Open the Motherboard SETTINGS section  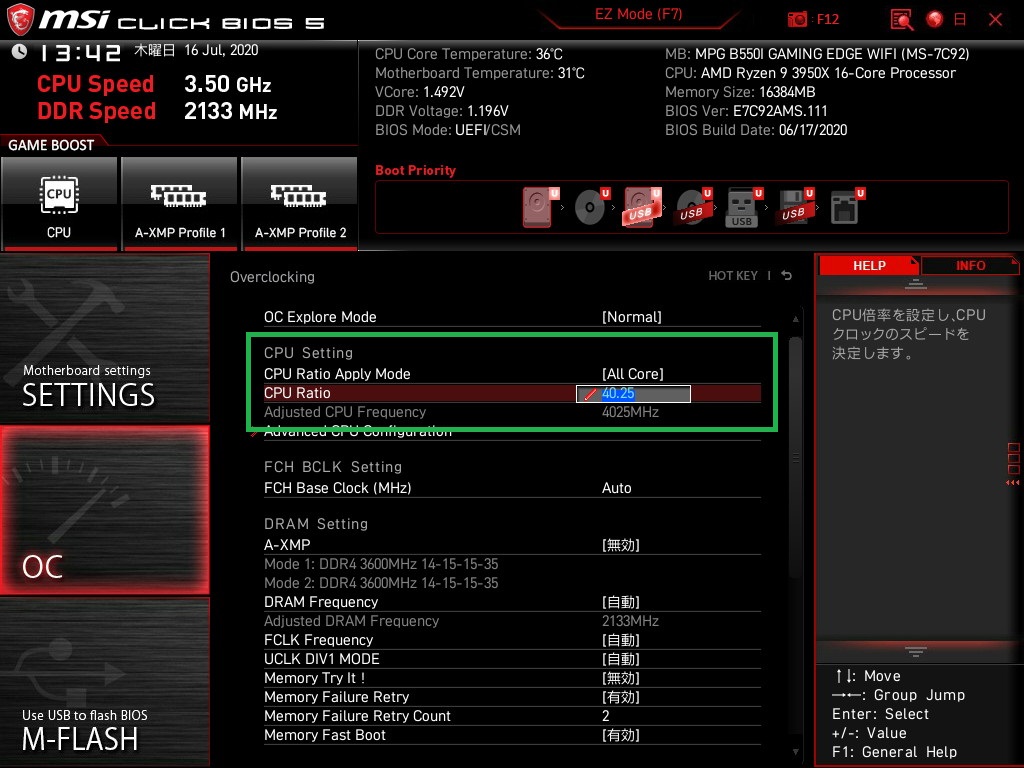pyautogui.click(x=104, y=338)
